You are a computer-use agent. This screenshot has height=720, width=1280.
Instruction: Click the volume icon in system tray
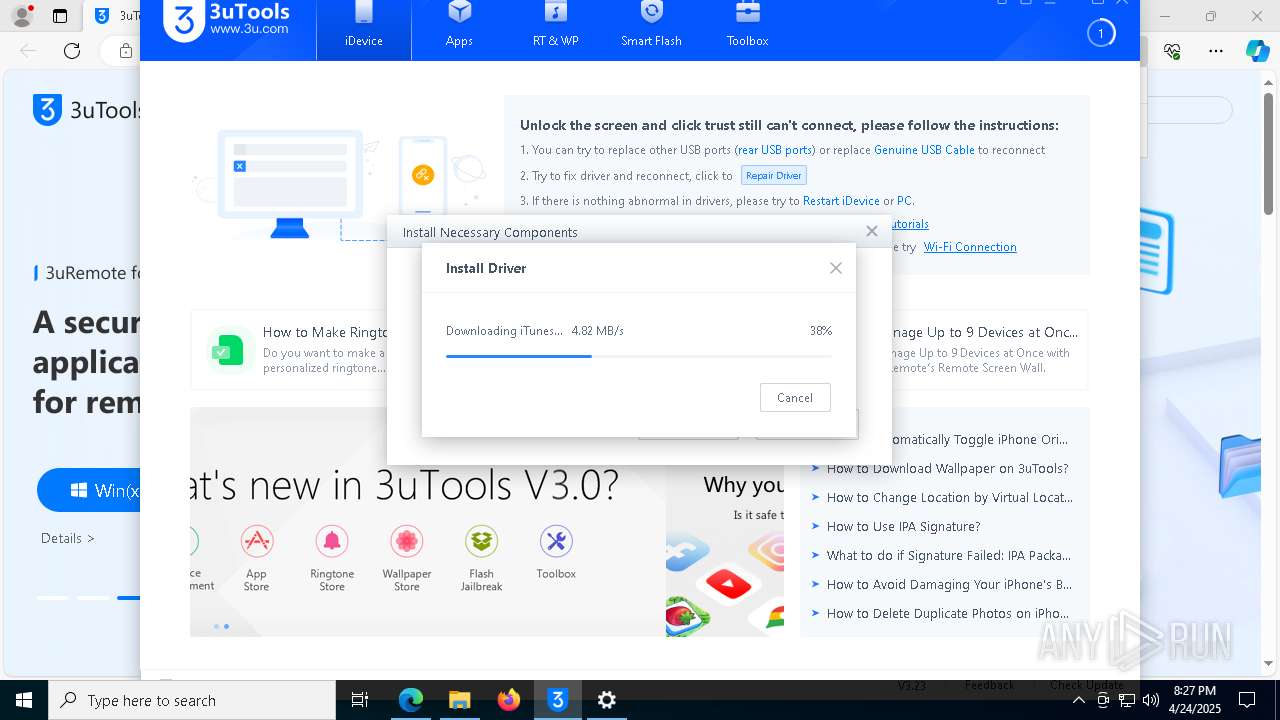(x=1151, y=700)
